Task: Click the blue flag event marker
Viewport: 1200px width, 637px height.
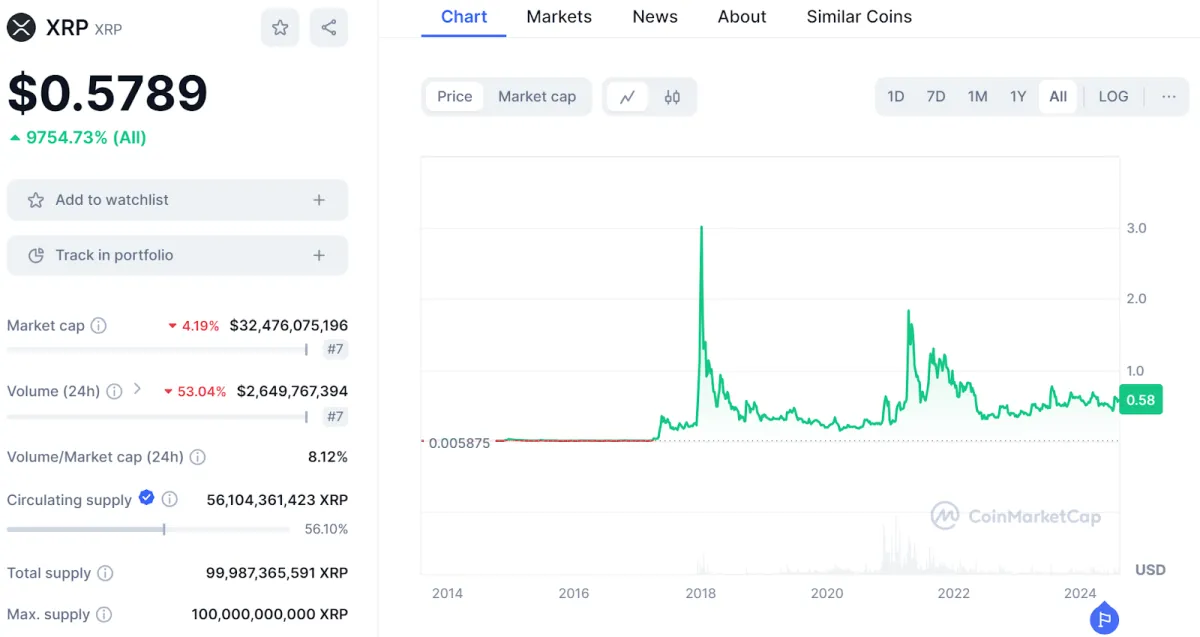Action: [x=1104, y=619]
